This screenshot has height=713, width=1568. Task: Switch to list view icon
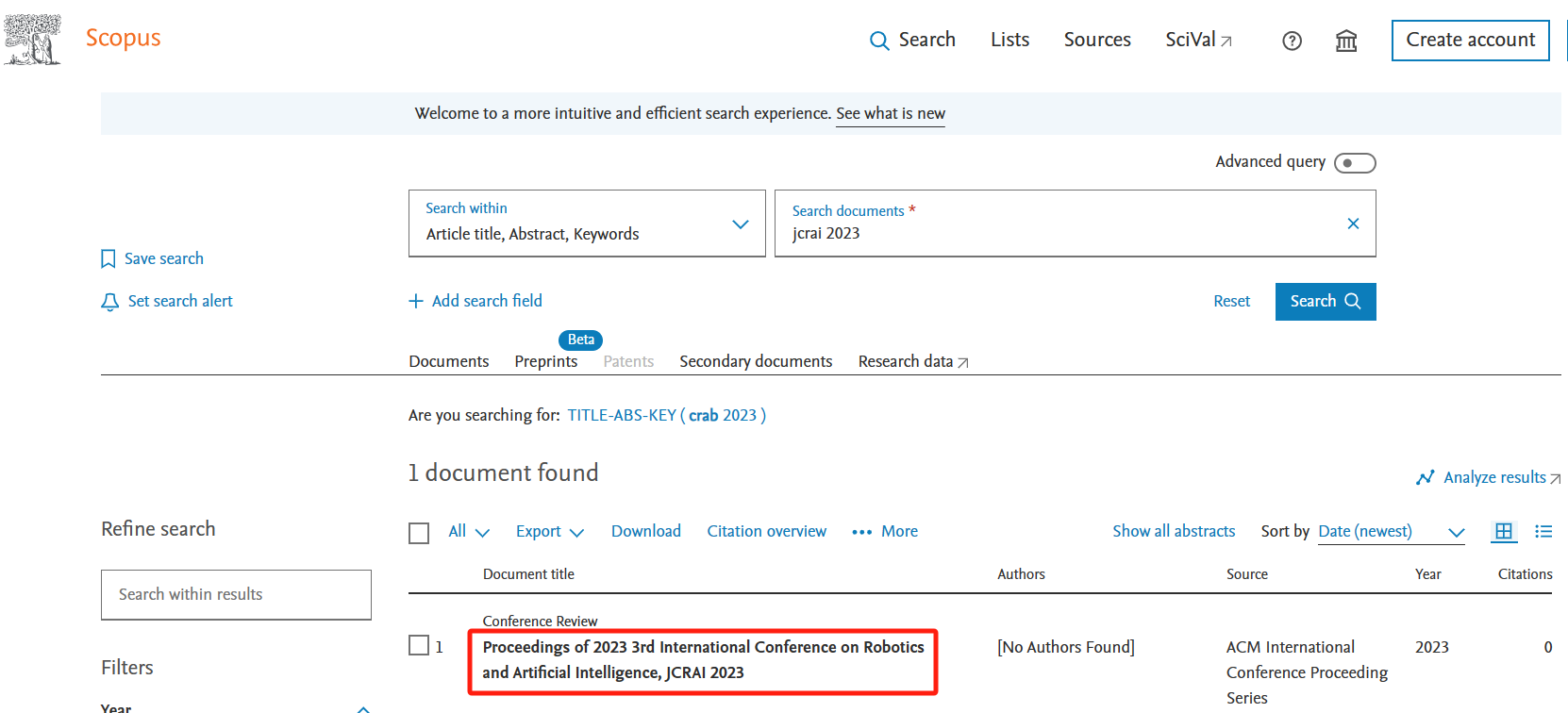[x=1543, y=532]
